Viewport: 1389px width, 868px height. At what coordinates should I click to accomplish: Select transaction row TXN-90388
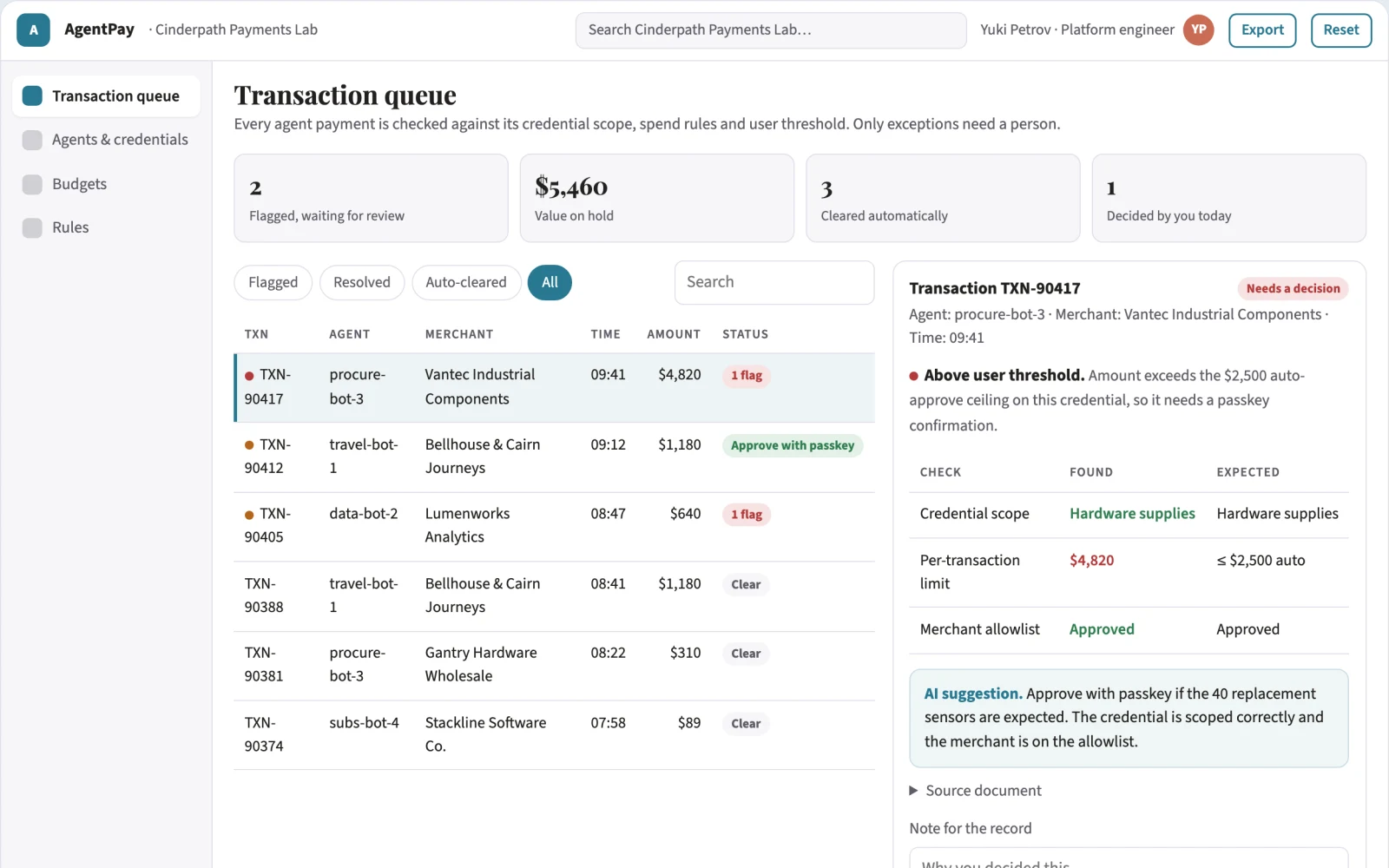point(554,595)
